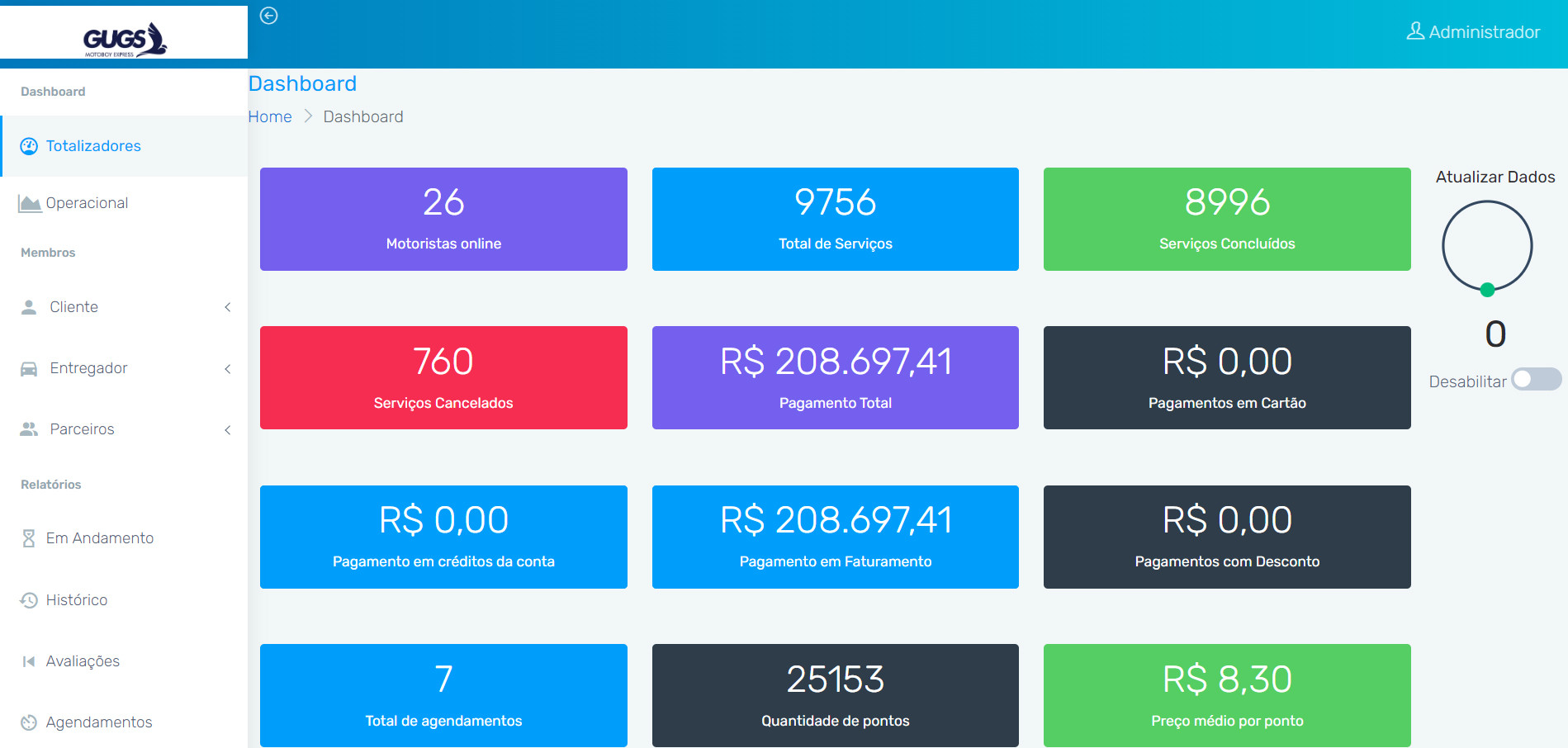Image resolution: width=1568 pixels, height=748 pixels.
Task: Click the Administrador user icon
Action: [x=1415, y=31]
